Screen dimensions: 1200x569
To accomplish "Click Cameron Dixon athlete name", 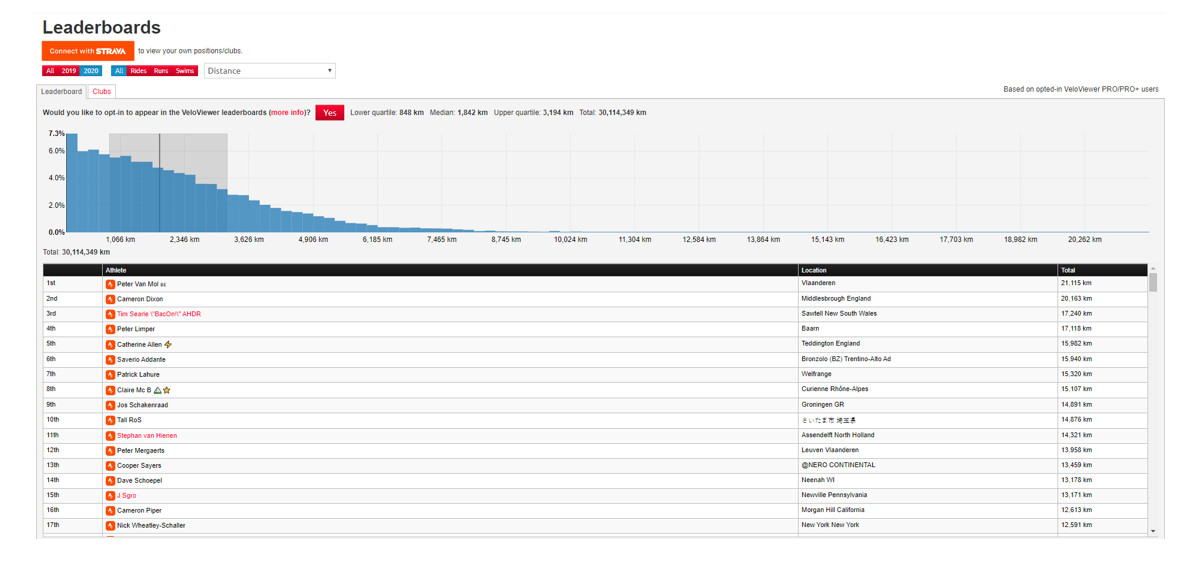I will (x=140, y=299).
